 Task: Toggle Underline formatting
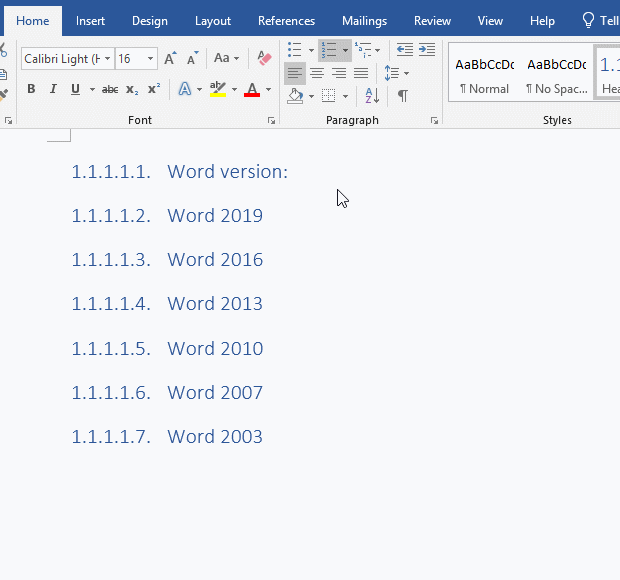75,89
